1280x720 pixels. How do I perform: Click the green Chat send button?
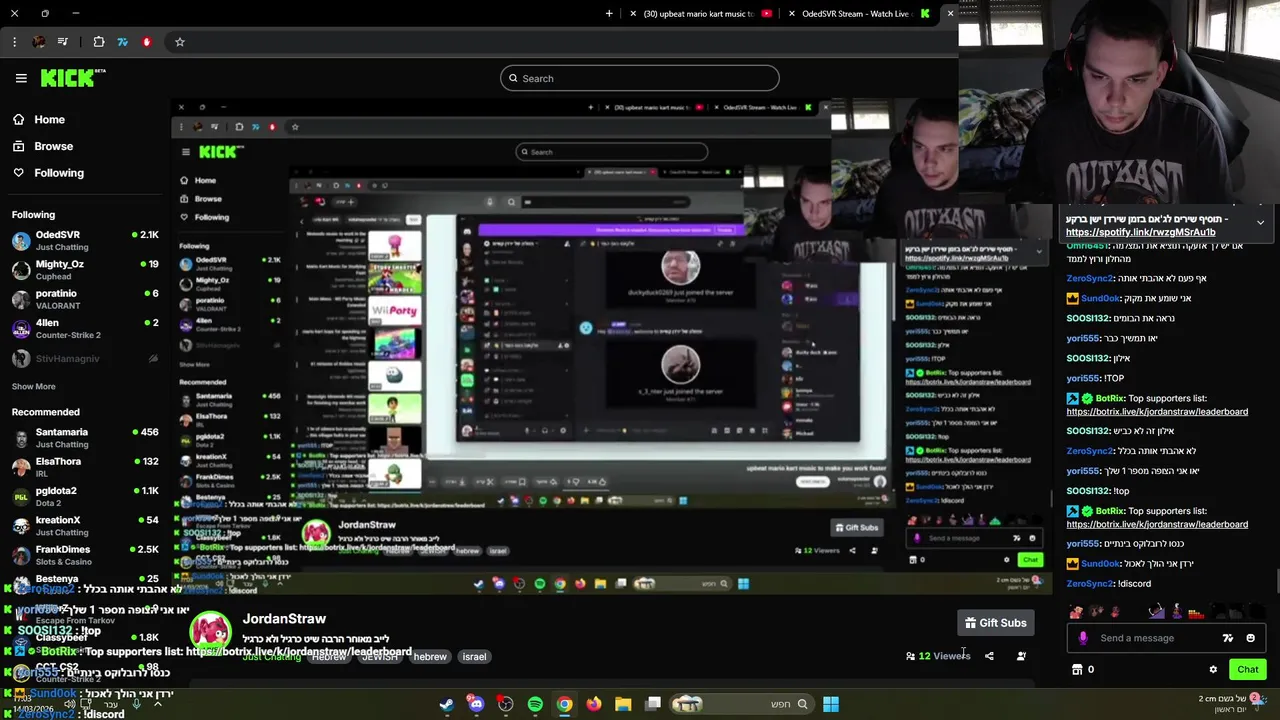tap(1247, 670)
